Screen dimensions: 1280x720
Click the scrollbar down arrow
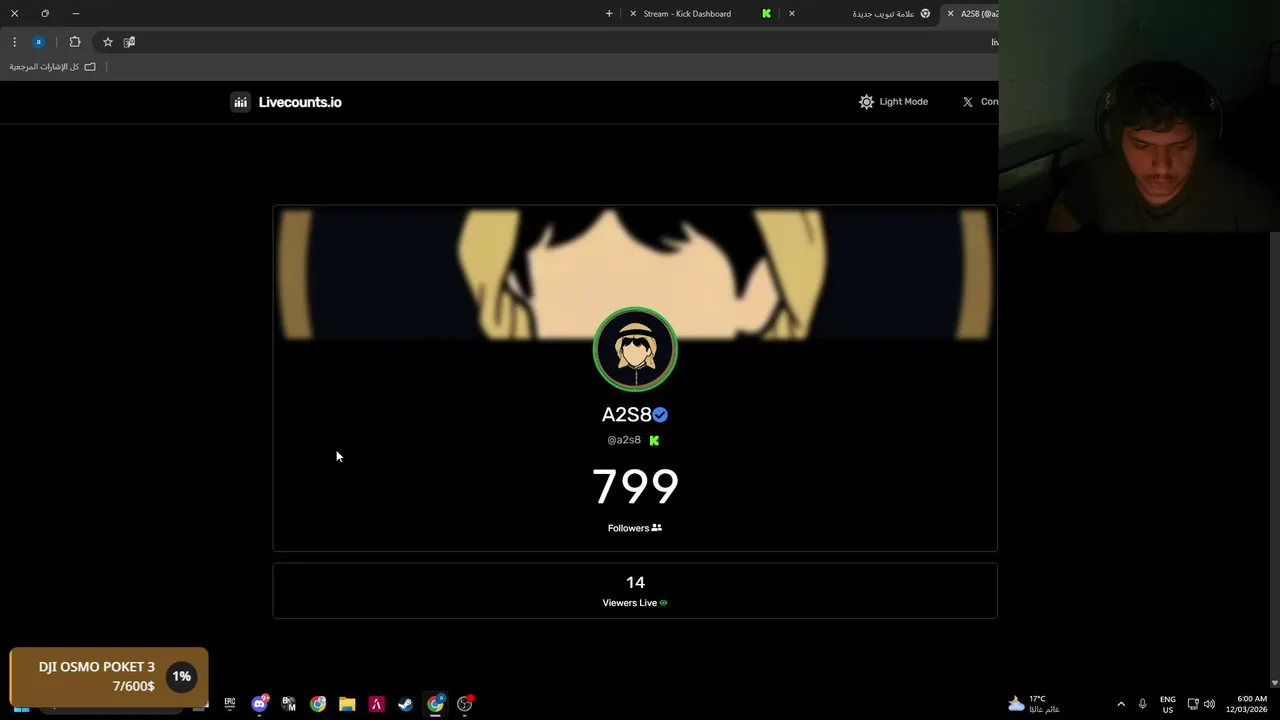[1274, 683]
